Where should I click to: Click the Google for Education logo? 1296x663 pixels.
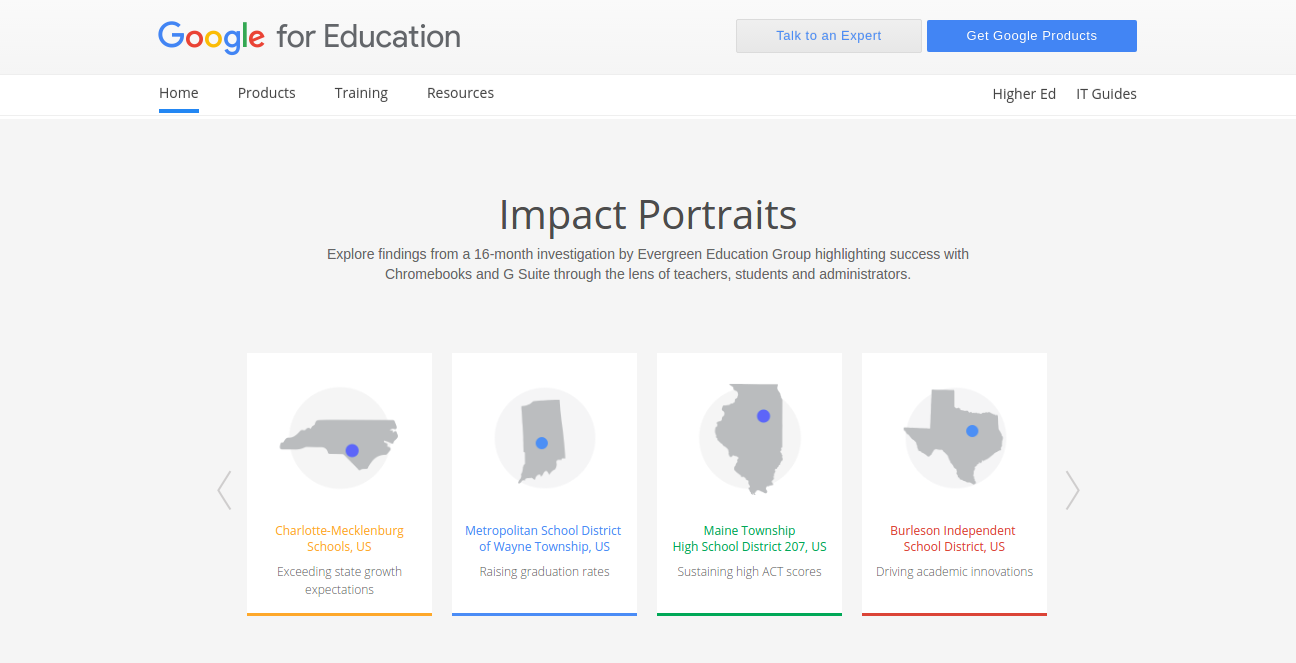tap(309, 37)
